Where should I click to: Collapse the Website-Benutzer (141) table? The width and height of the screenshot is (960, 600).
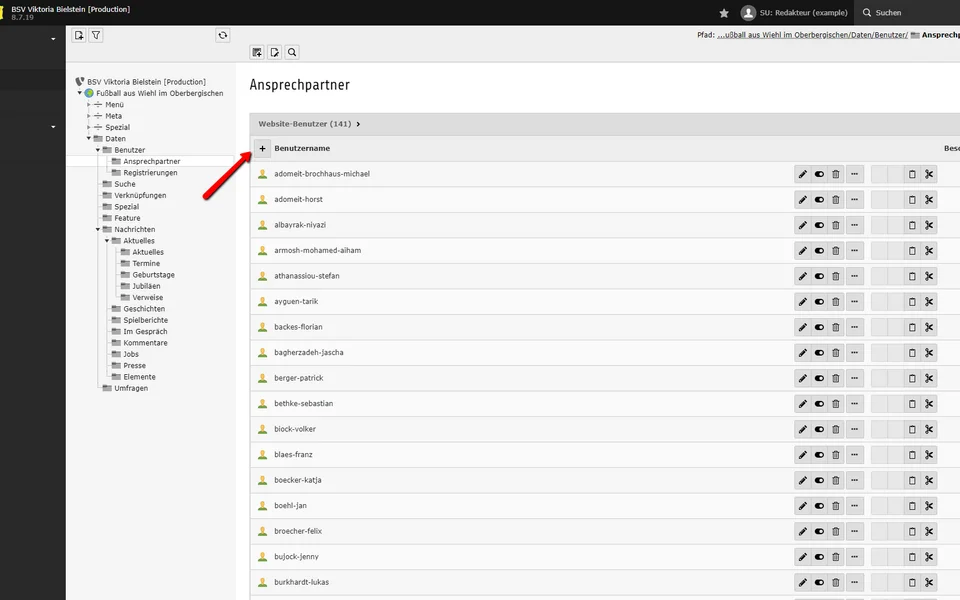(358, 124)
